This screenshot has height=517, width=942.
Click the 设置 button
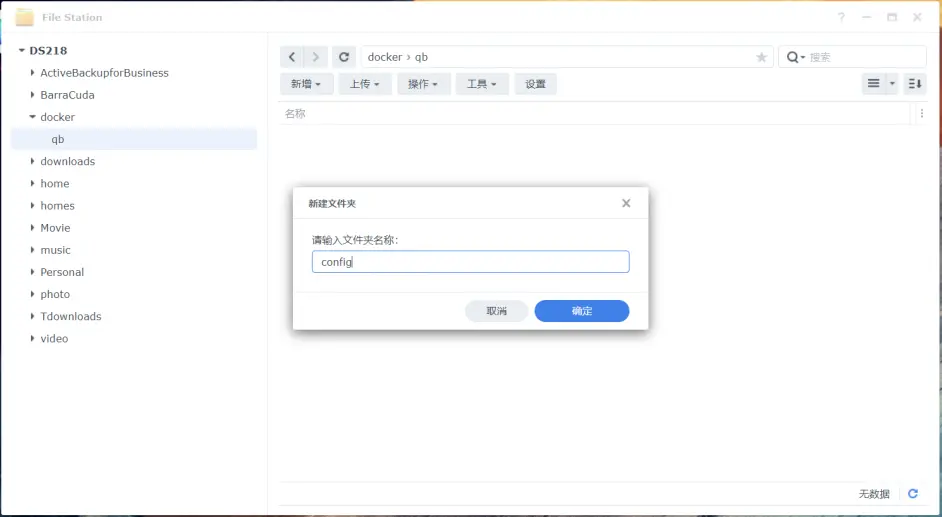pos(535,84)
